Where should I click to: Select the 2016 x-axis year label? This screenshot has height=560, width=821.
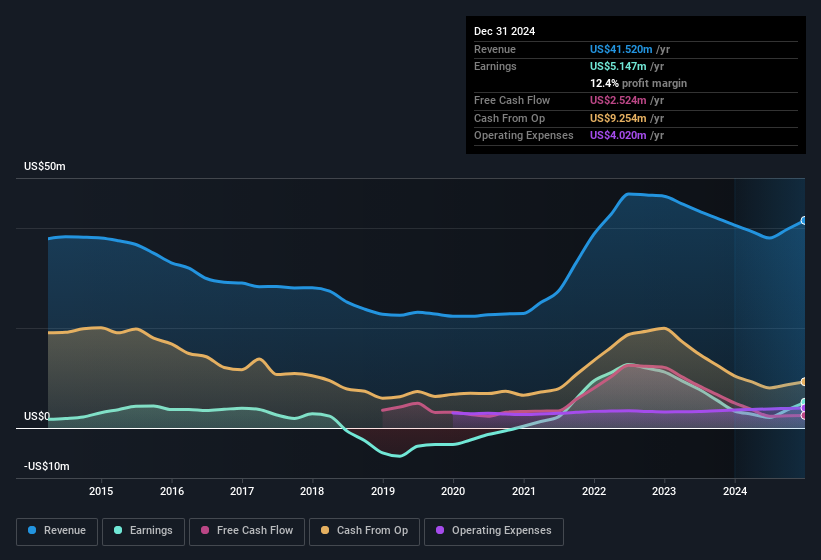(171, 491)
